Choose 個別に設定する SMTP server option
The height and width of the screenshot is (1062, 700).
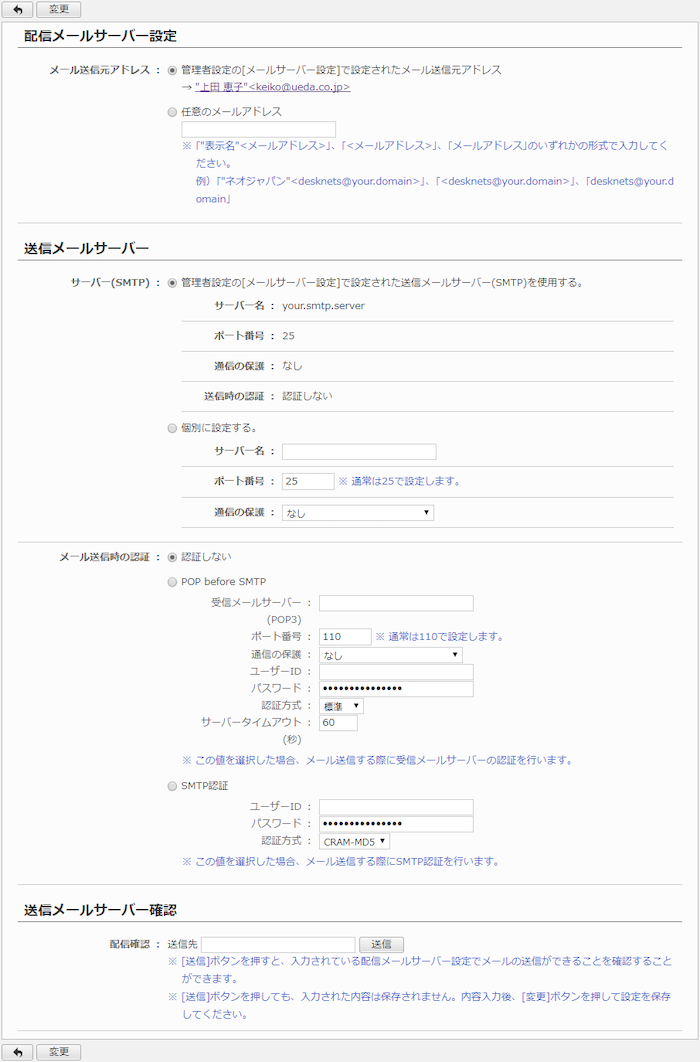173,428
